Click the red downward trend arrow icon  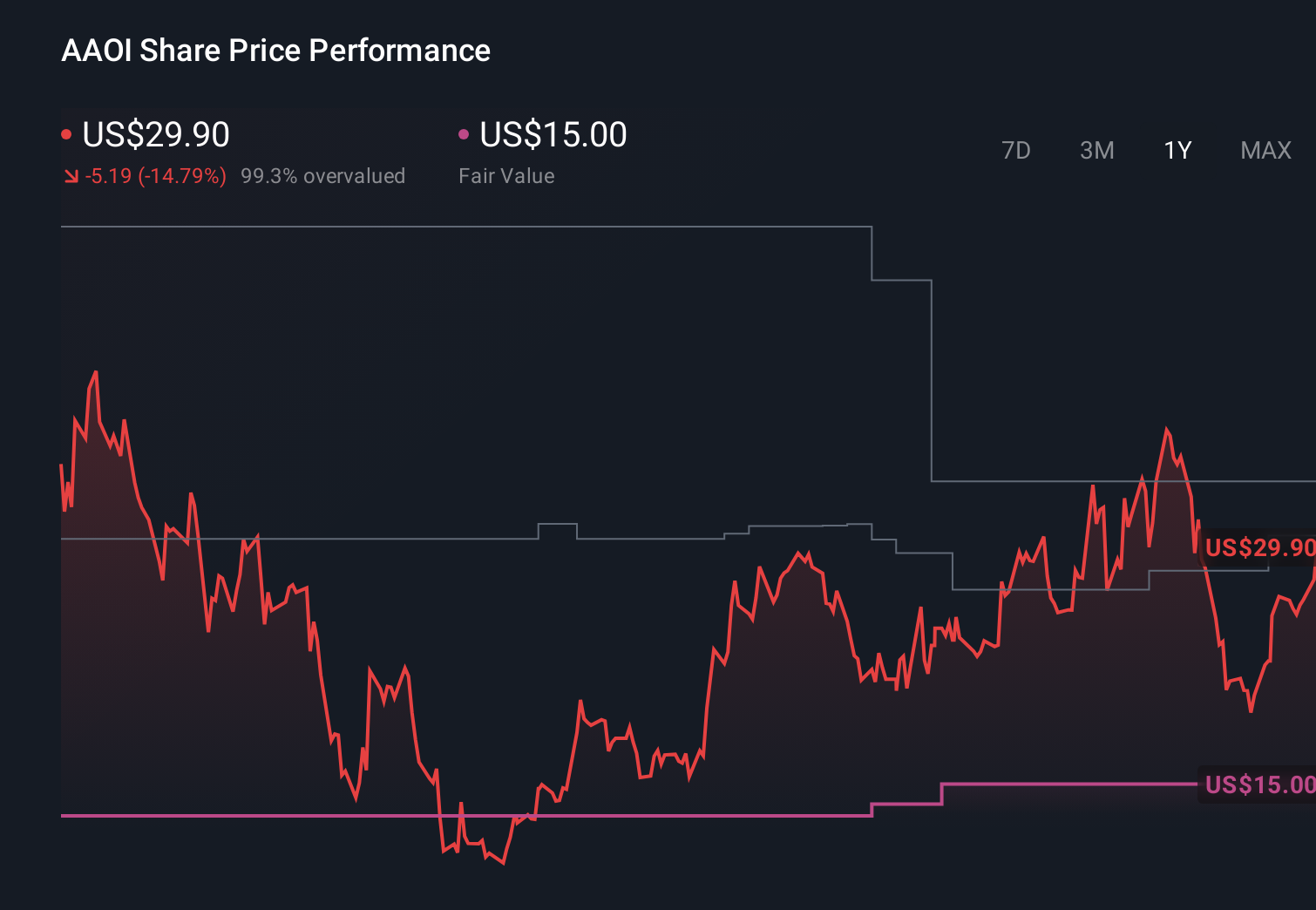coord(71,176)
